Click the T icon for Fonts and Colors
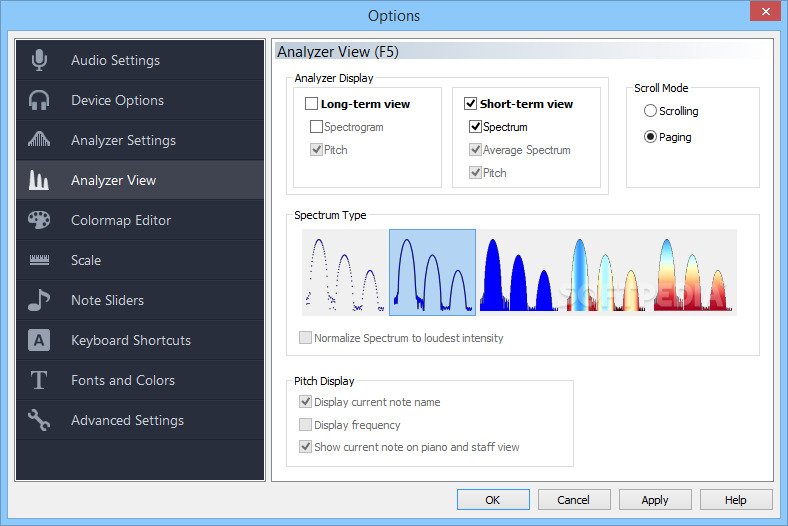Viewport: 788px width, 526px height. click(39, 380)
